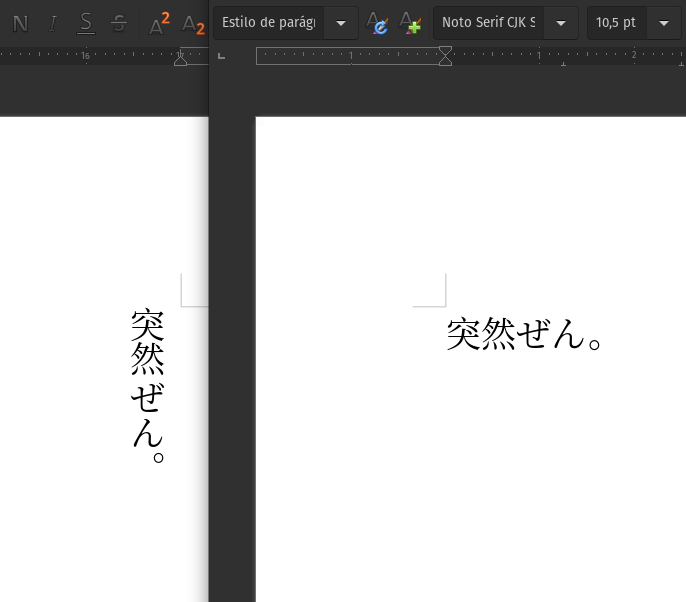686x602 pixels.
Task: Toggle bold formatting (N) button
Action: tap(20, 23)
